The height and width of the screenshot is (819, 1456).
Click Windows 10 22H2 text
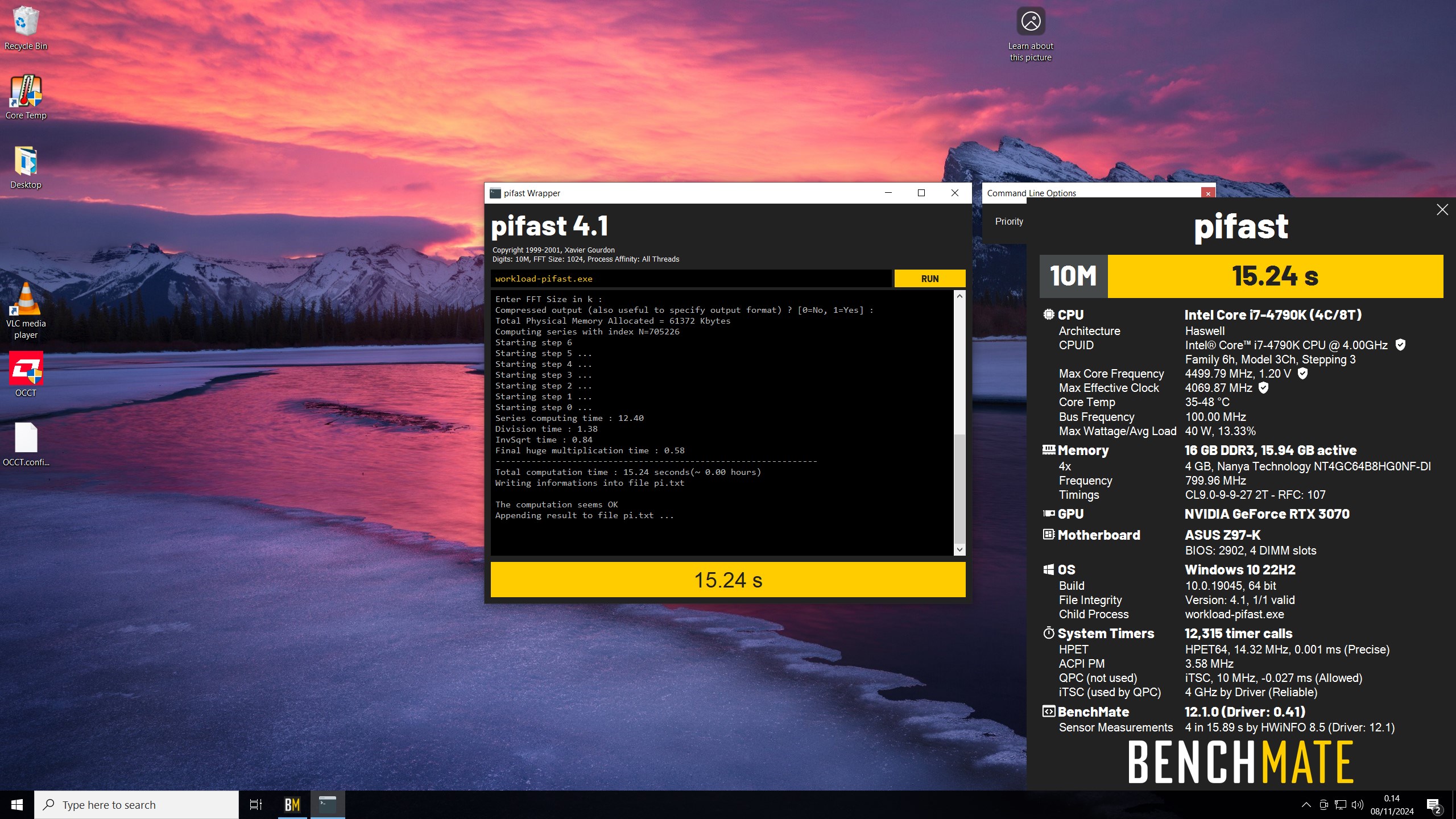1240,570
